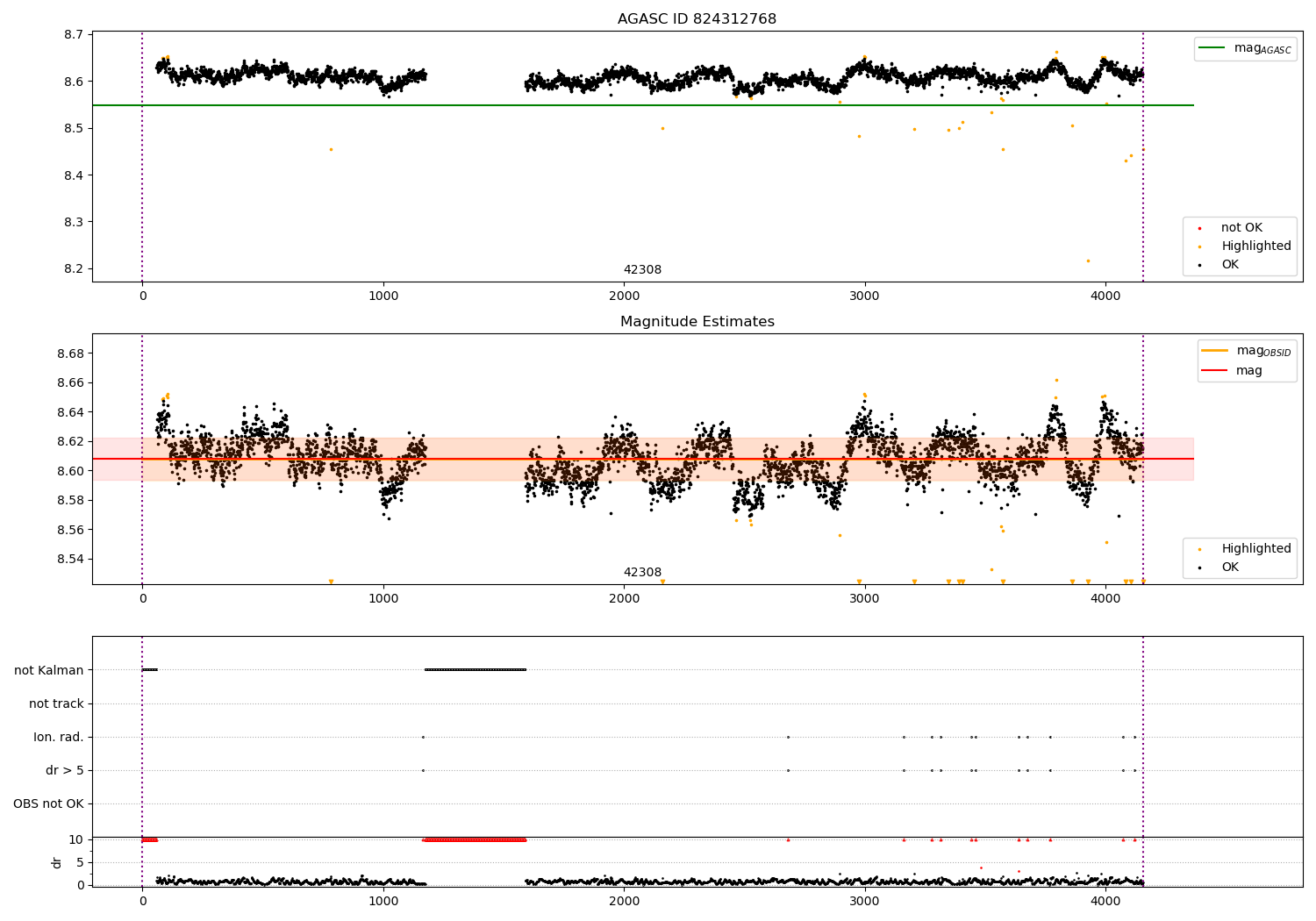The image size is (1316, 921).
Task: Click the red line sample beside 'mag' legend
Action: pyautogui.click(x=1215, y=371)
